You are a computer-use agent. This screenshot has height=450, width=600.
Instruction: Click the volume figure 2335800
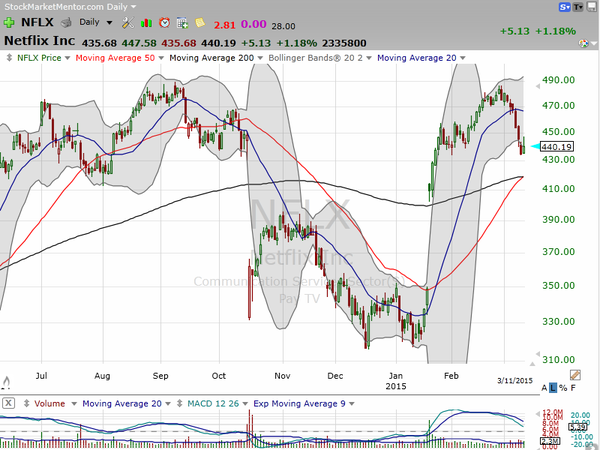coord(344,43)
